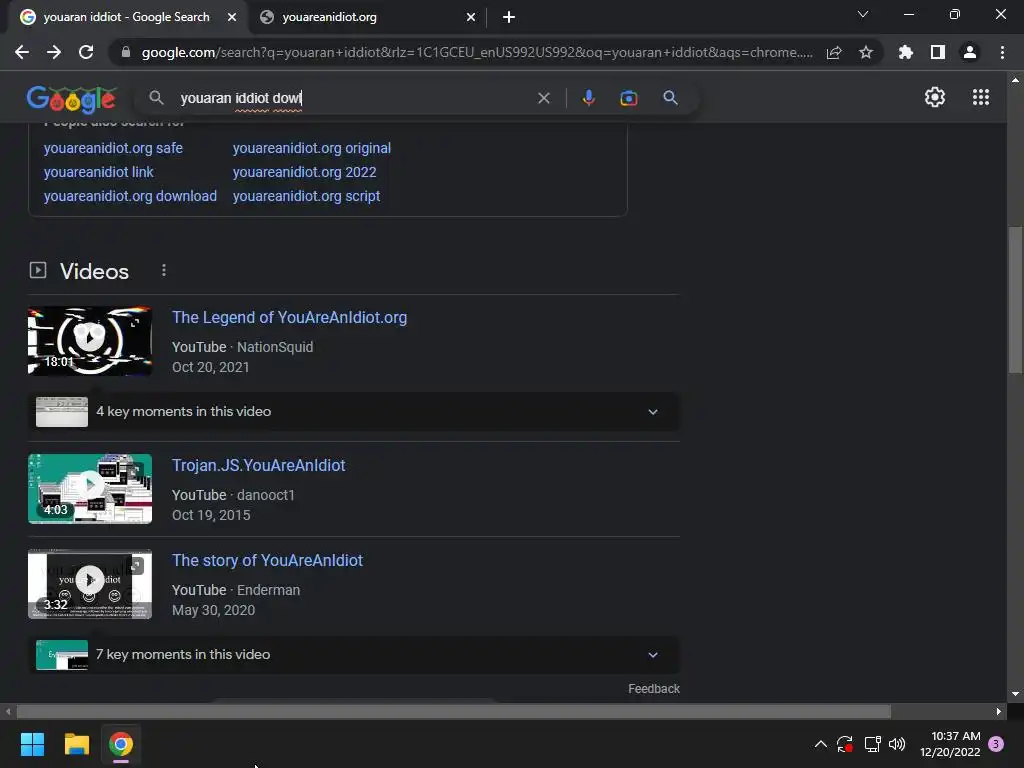The image size is (1024, 768).
Task: Expand 4 key moments in this video
Action: pyautogui.click(x=354, y=411)
